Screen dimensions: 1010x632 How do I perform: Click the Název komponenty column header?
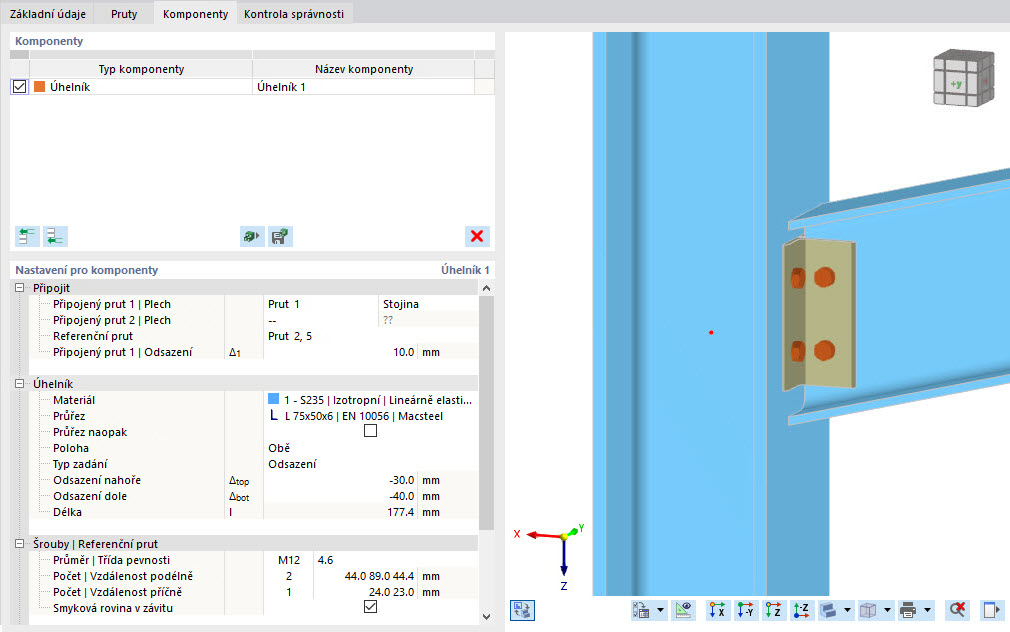point(363,69)
